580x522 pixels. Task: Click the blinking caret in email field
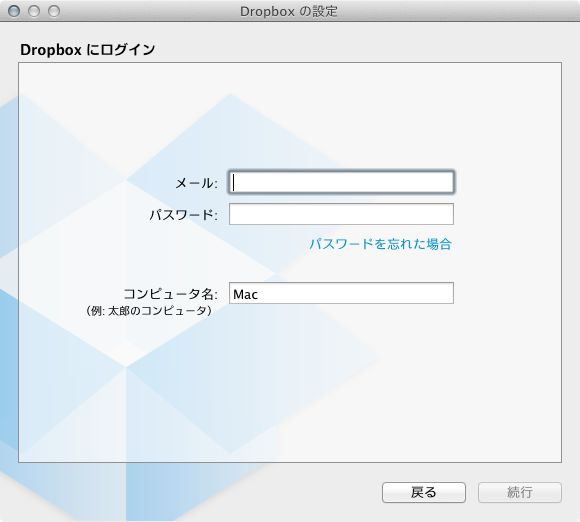tap(234, 182)
